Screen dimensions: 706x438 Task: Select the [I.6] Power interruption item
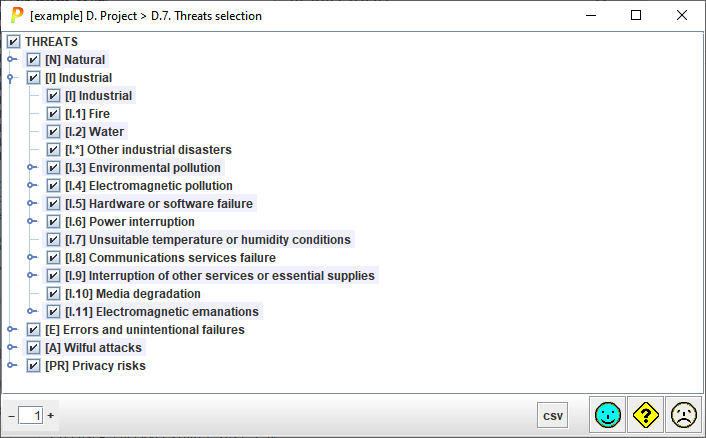[130, 222]
